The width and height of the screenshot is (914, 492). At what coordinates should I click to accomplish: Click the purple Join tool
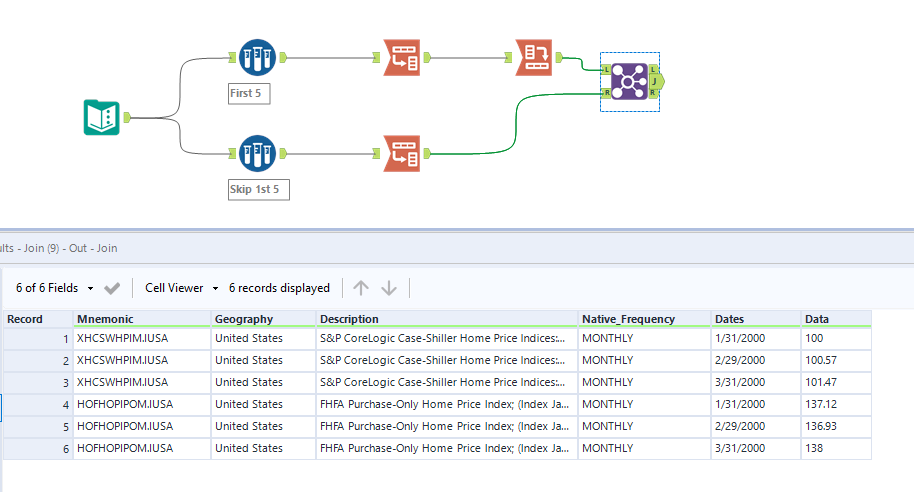pyautogui.click(x=629, y=81)
